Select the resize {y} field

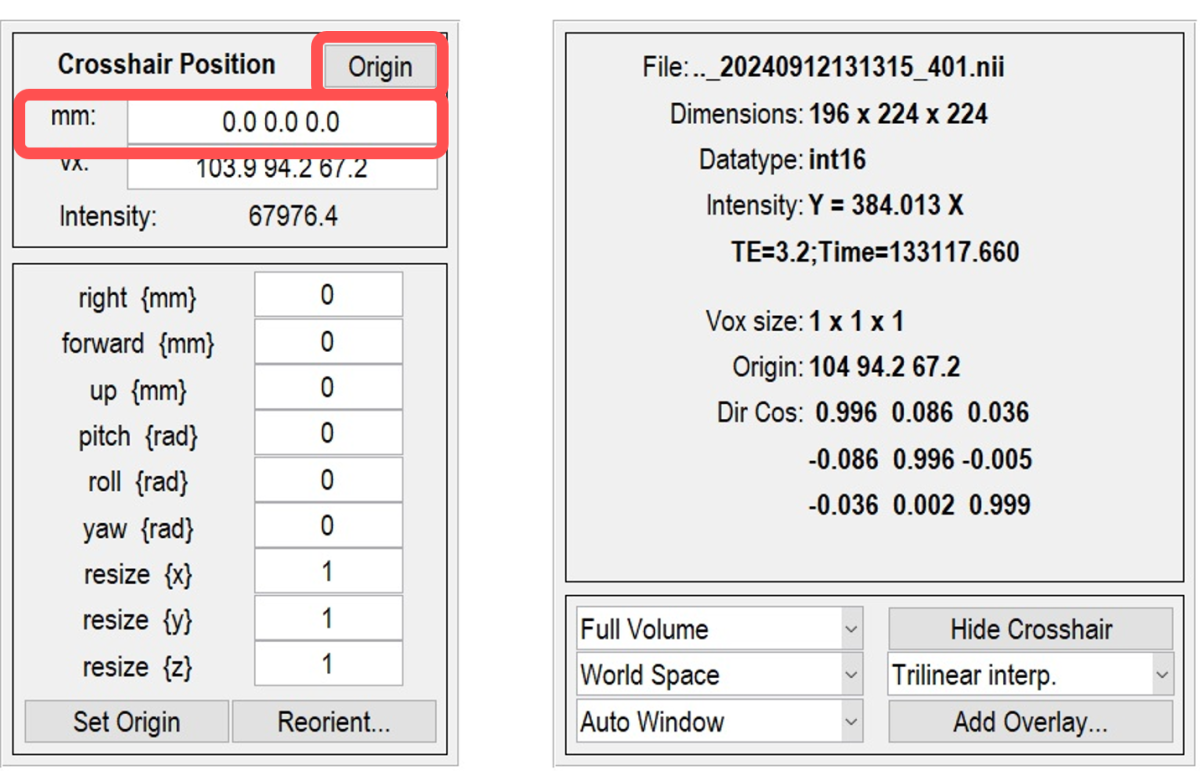point(328,619)
